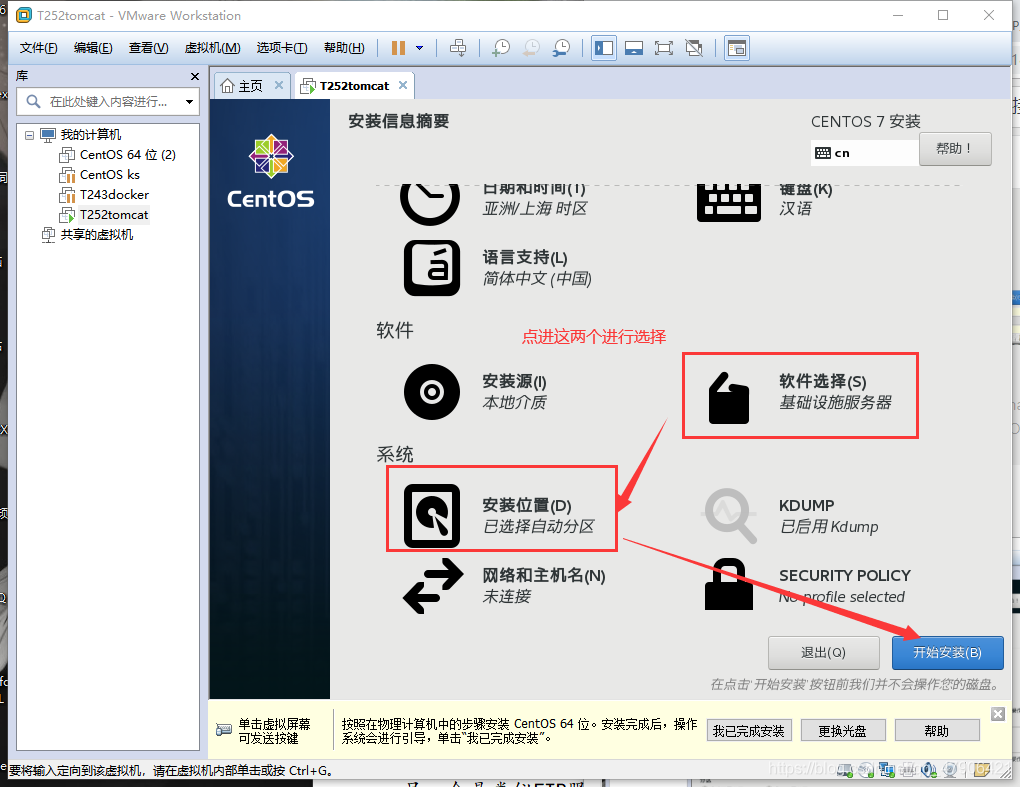Screen dimensions: 1020x787
Task: Click the CentOS logo in installer
Action: pos(271,172)
